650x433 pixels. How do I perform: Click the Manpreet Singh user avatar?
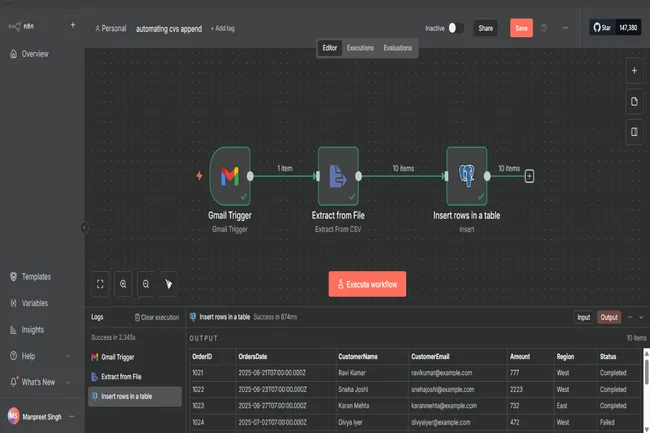(14, 416)
